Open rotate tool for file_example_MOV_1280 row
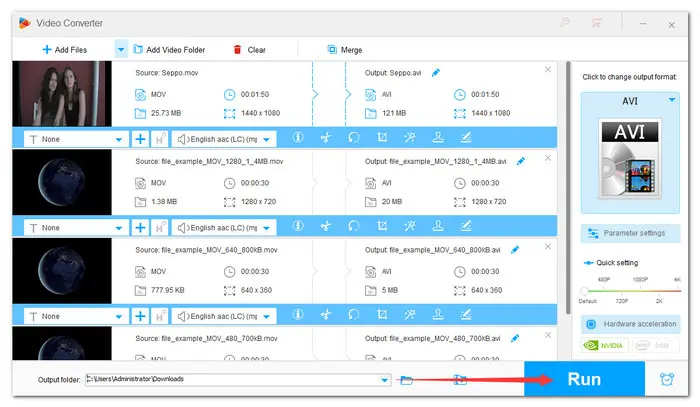 point(354,226)
